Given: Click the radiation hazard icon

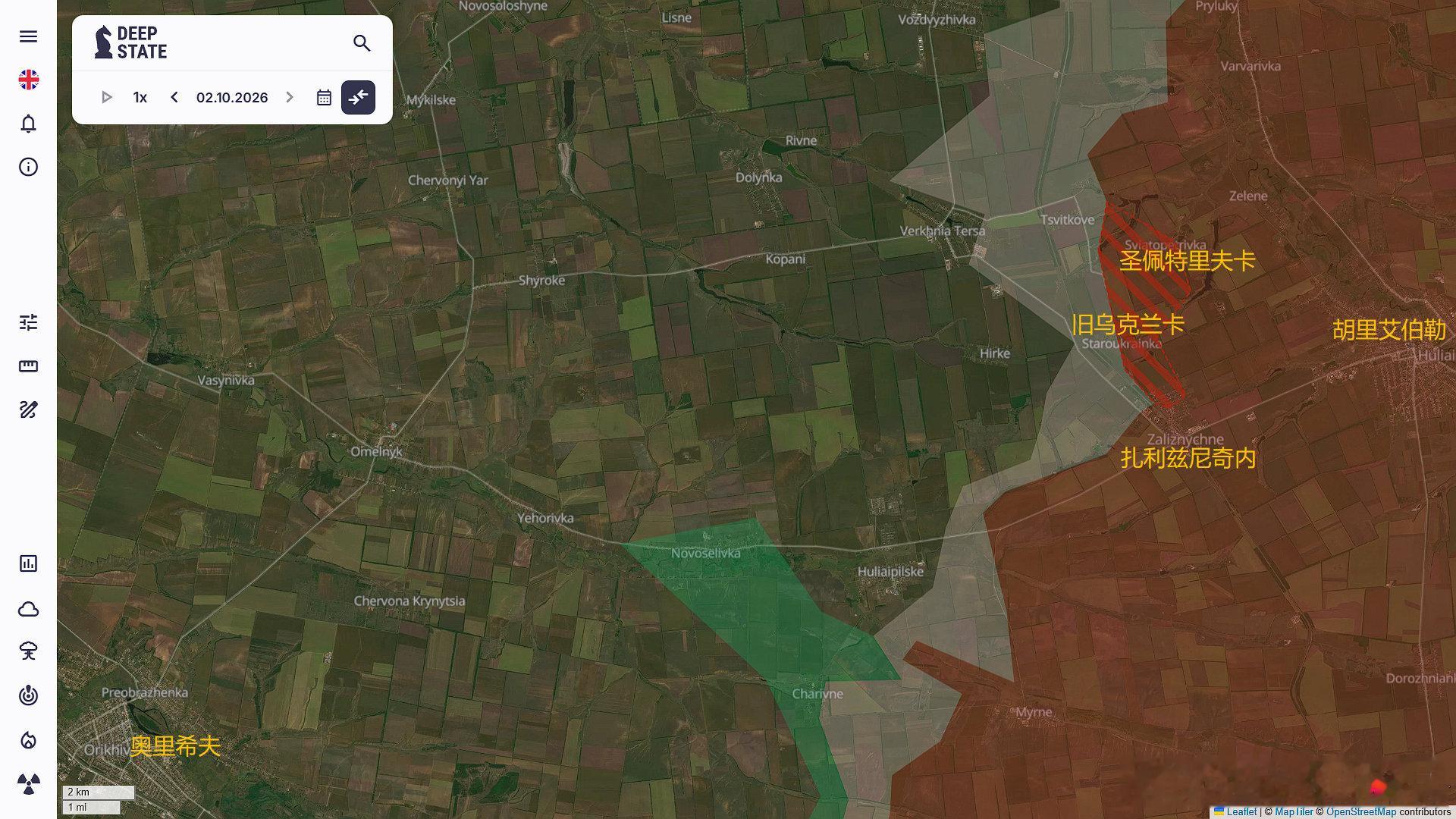Looking at the screenshot, I should tap(28, 784).
